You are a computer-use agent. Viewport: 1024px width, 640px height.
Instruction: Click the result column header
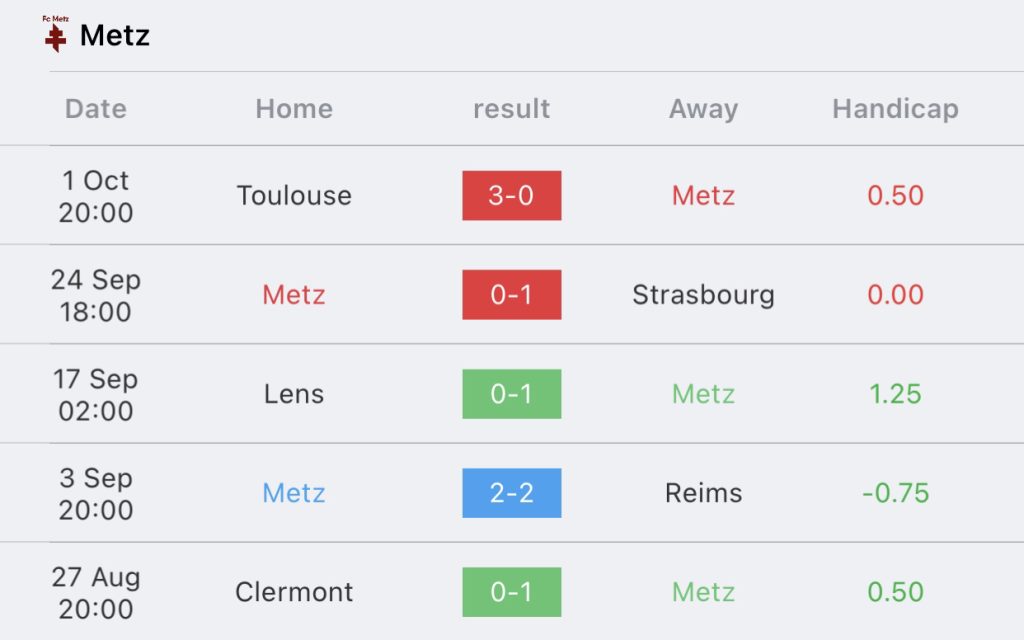pos(511,108)
